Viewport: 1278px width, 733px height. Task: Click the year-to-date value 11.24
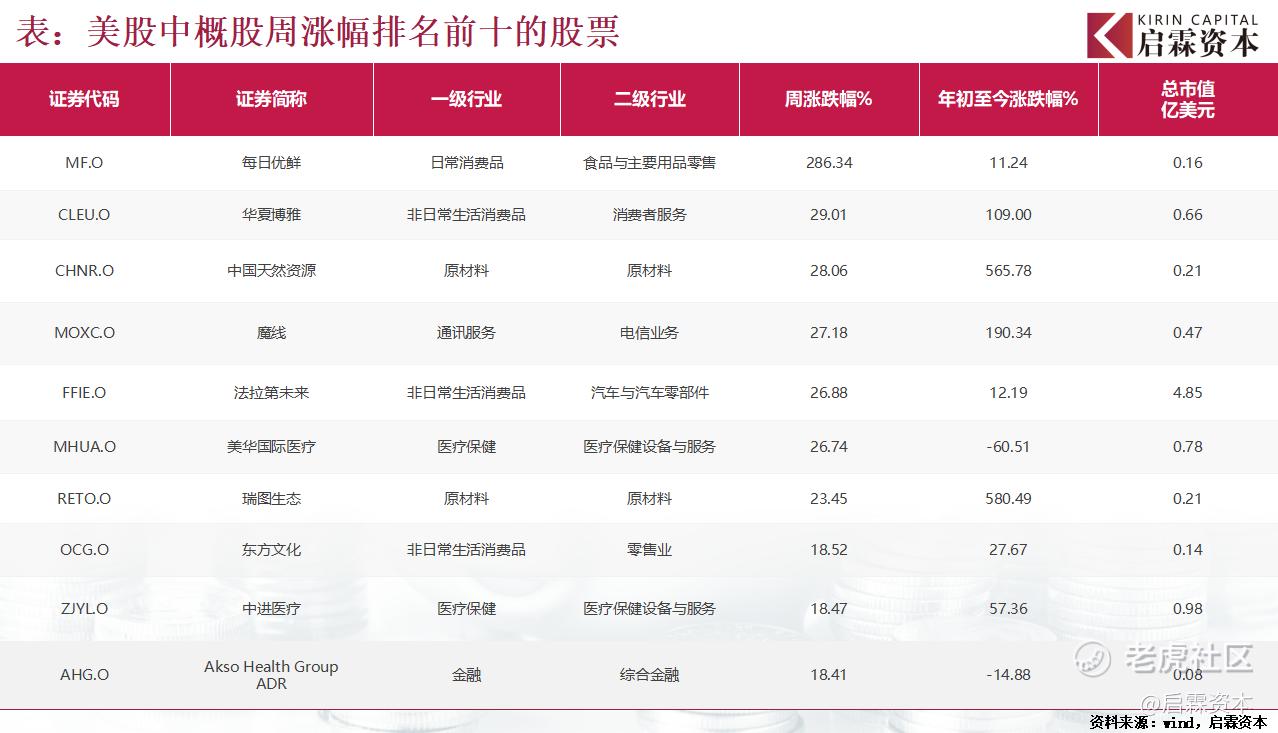coord(1008,162)
